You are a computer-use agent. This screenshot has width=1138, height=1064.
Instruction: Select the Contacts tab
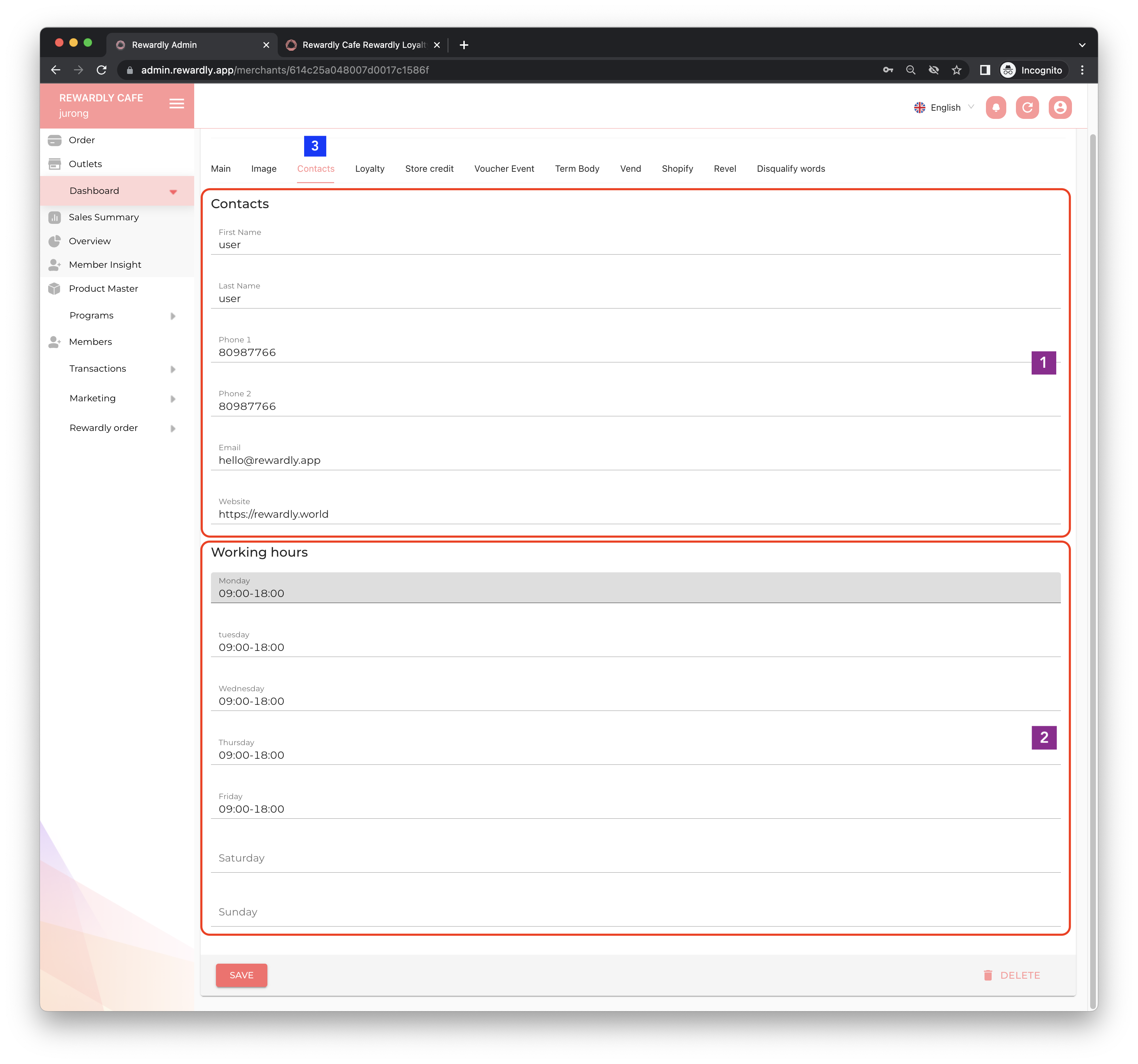[316, 169]
